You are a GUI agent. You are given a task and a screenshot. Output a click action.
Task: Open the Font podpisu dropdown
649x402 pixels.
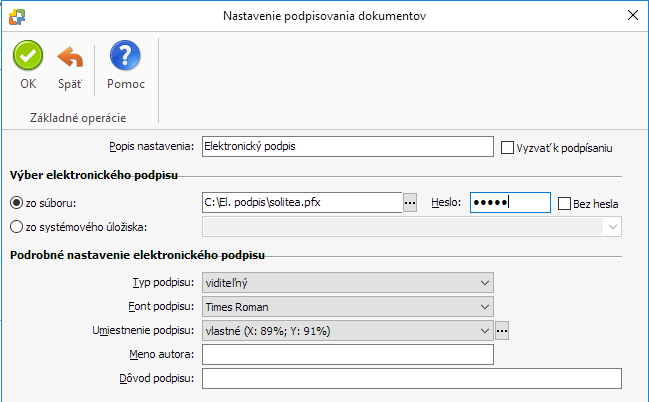click(348, 307)
